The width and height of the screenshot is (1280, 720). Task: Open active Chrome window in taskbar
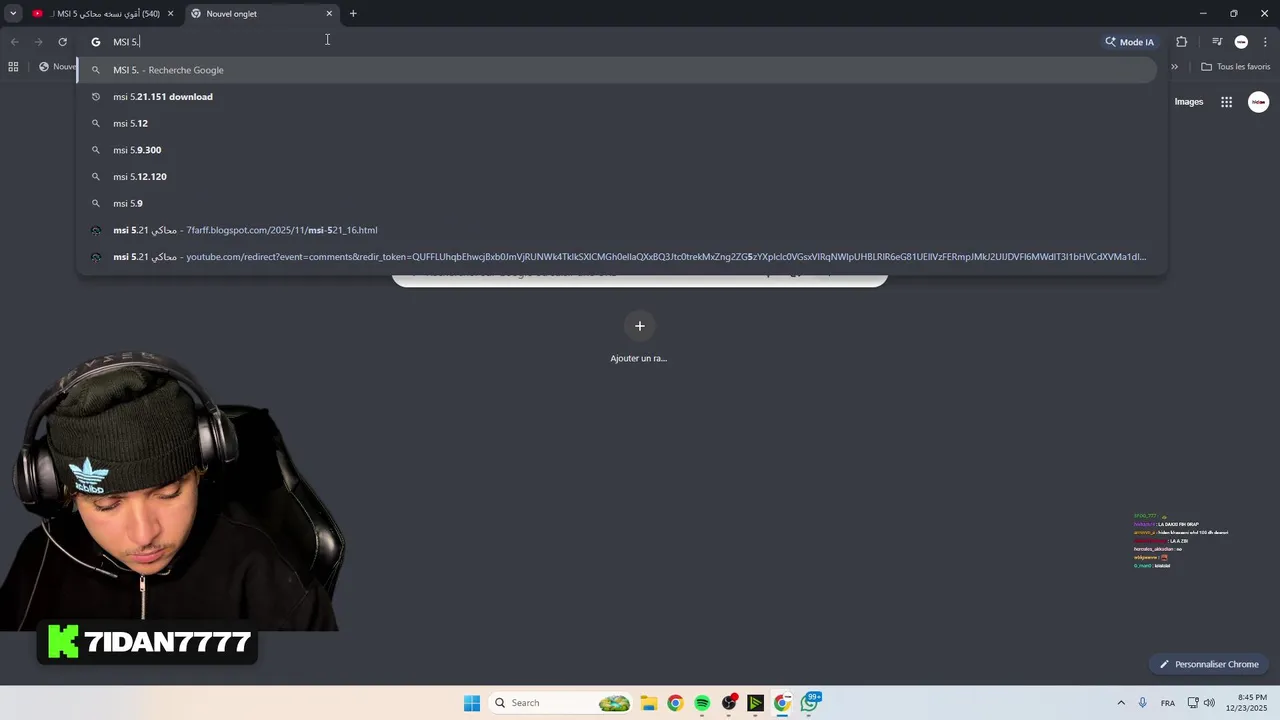coord(783,703)
